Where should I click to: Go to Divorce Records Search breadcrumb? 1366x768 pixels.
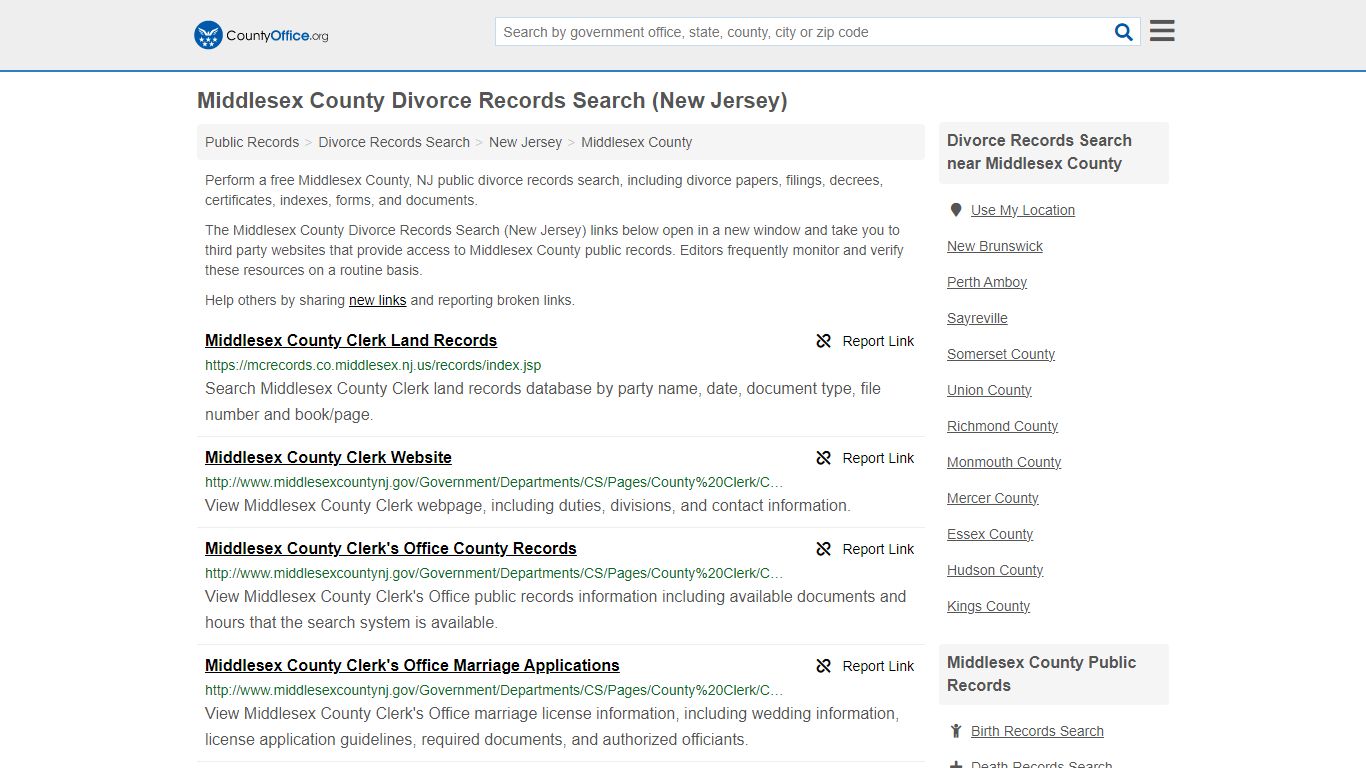[x=394, y=142]
